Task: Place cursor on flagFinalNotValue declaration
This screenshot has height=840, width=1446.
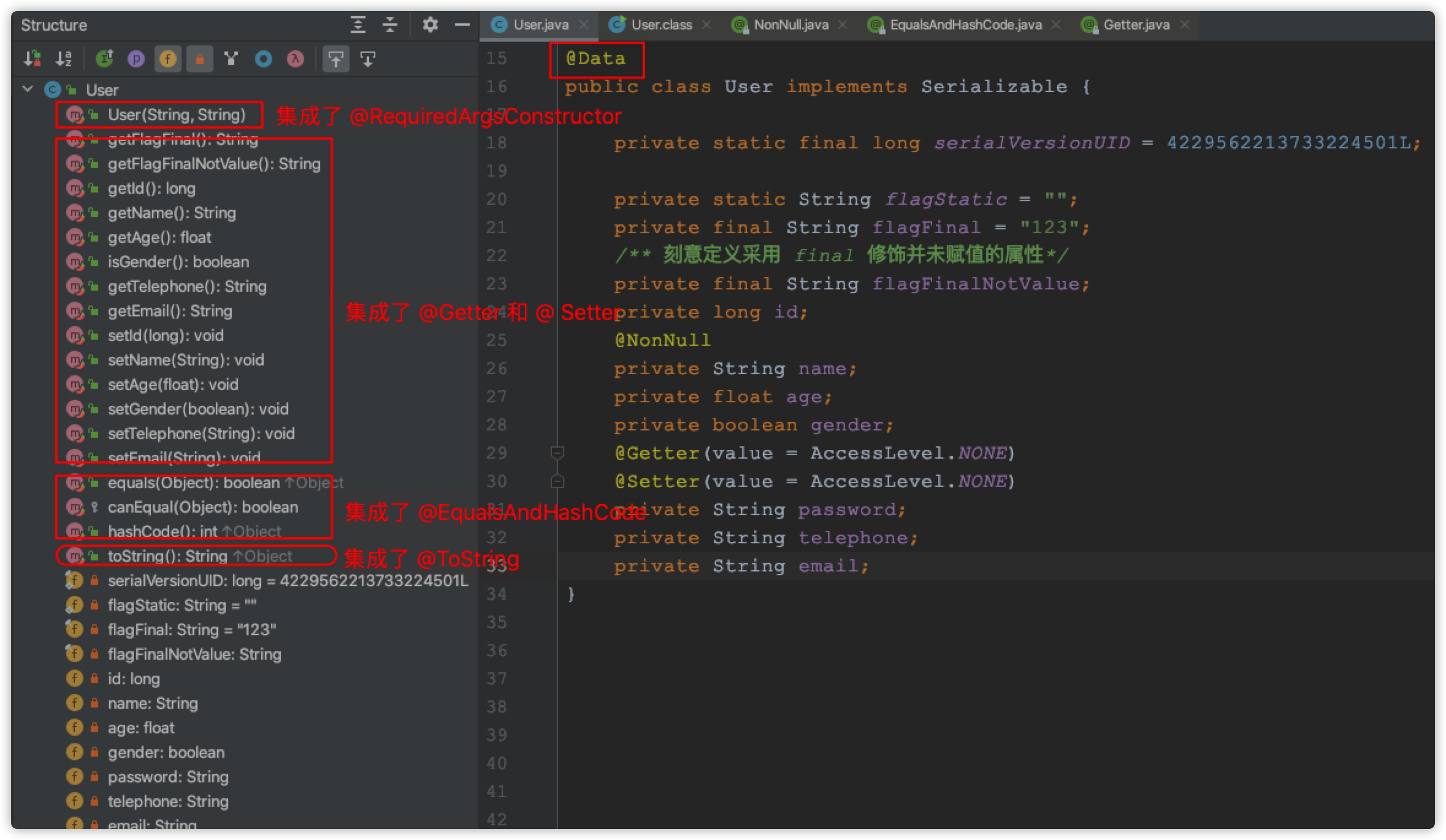Action: click(852, 284)
